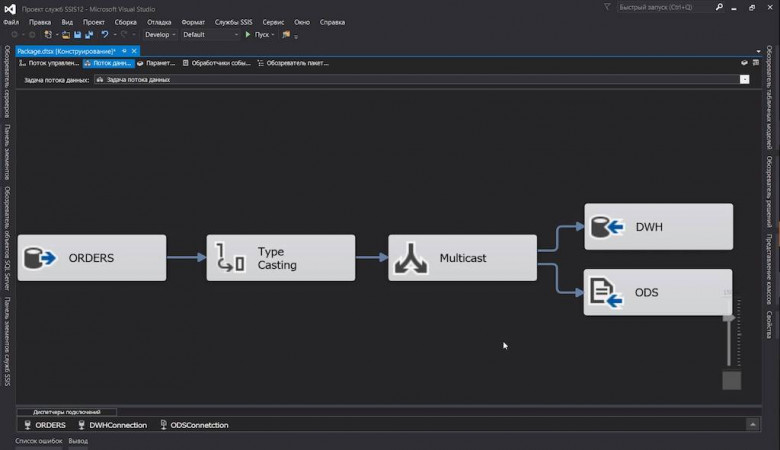Click the Пуск start button label
The width and height of the screenshot is (780, 450).
262,35
